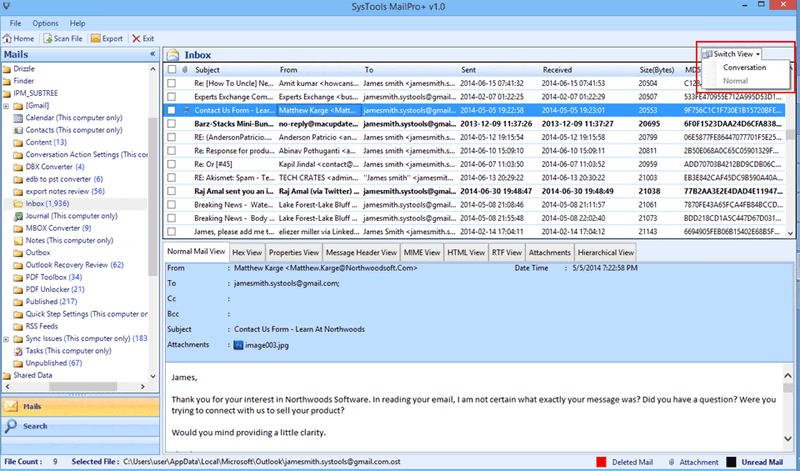The image size is (800, 471).
Task: Click the Contacts folder icon
Action: [18, 130]
